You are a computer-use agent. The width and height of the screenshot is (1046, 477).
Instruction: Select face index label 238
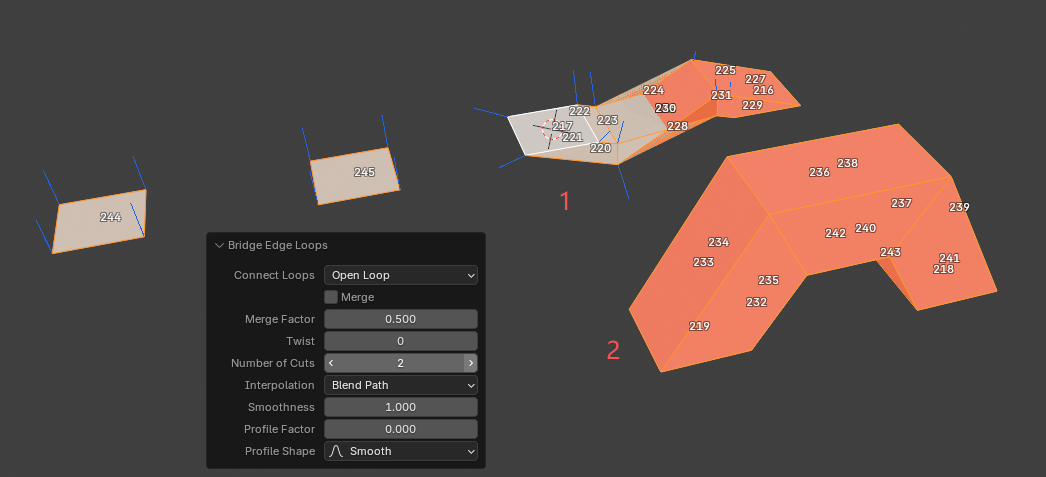pos(847,163)
